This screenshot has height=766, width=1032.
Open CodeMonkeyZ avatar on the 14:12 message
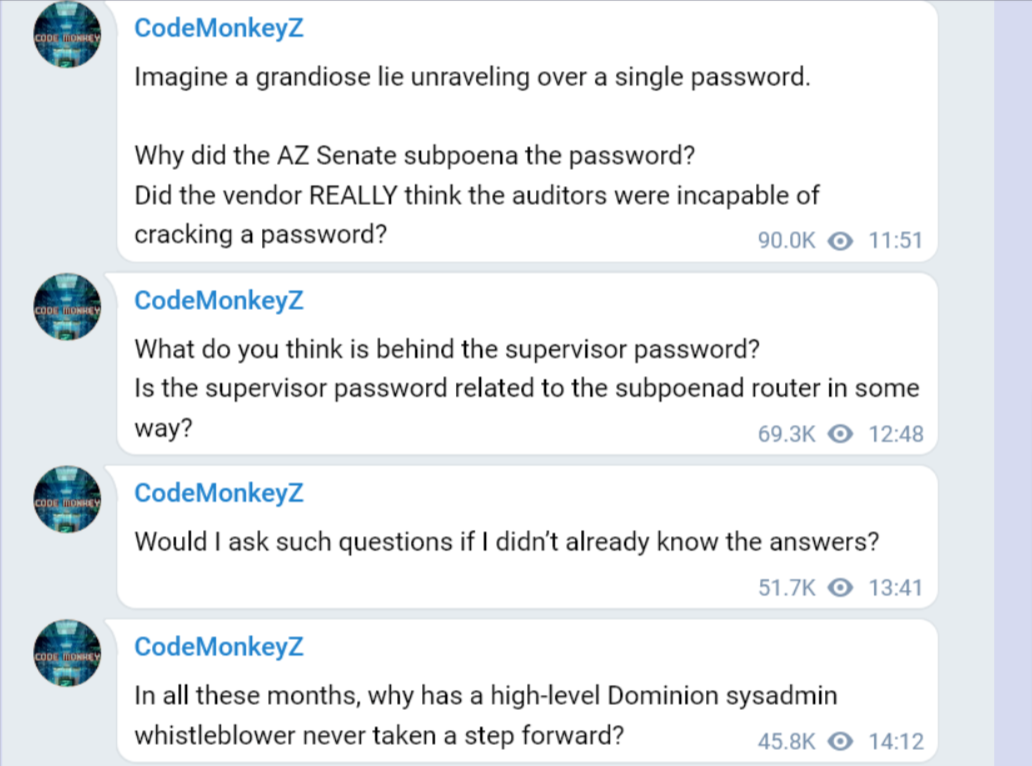coord(68,653)
